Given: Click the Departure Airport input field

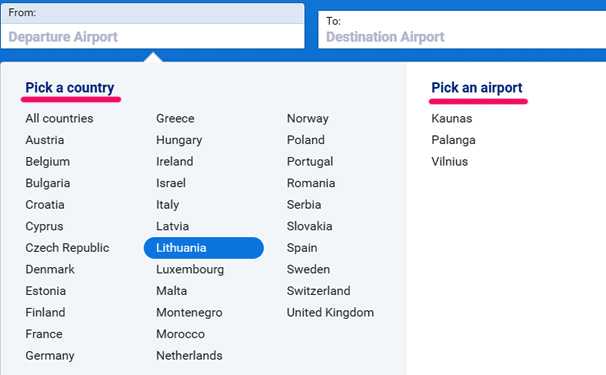Looking at the screenshot, I should coord(152,26).
